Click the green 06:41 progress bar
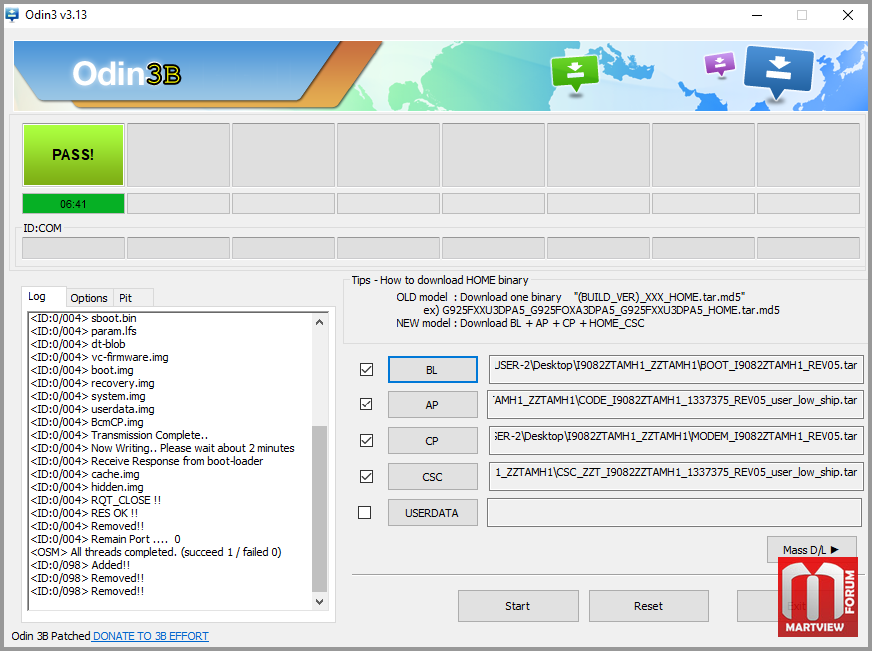 pos(74,204)
